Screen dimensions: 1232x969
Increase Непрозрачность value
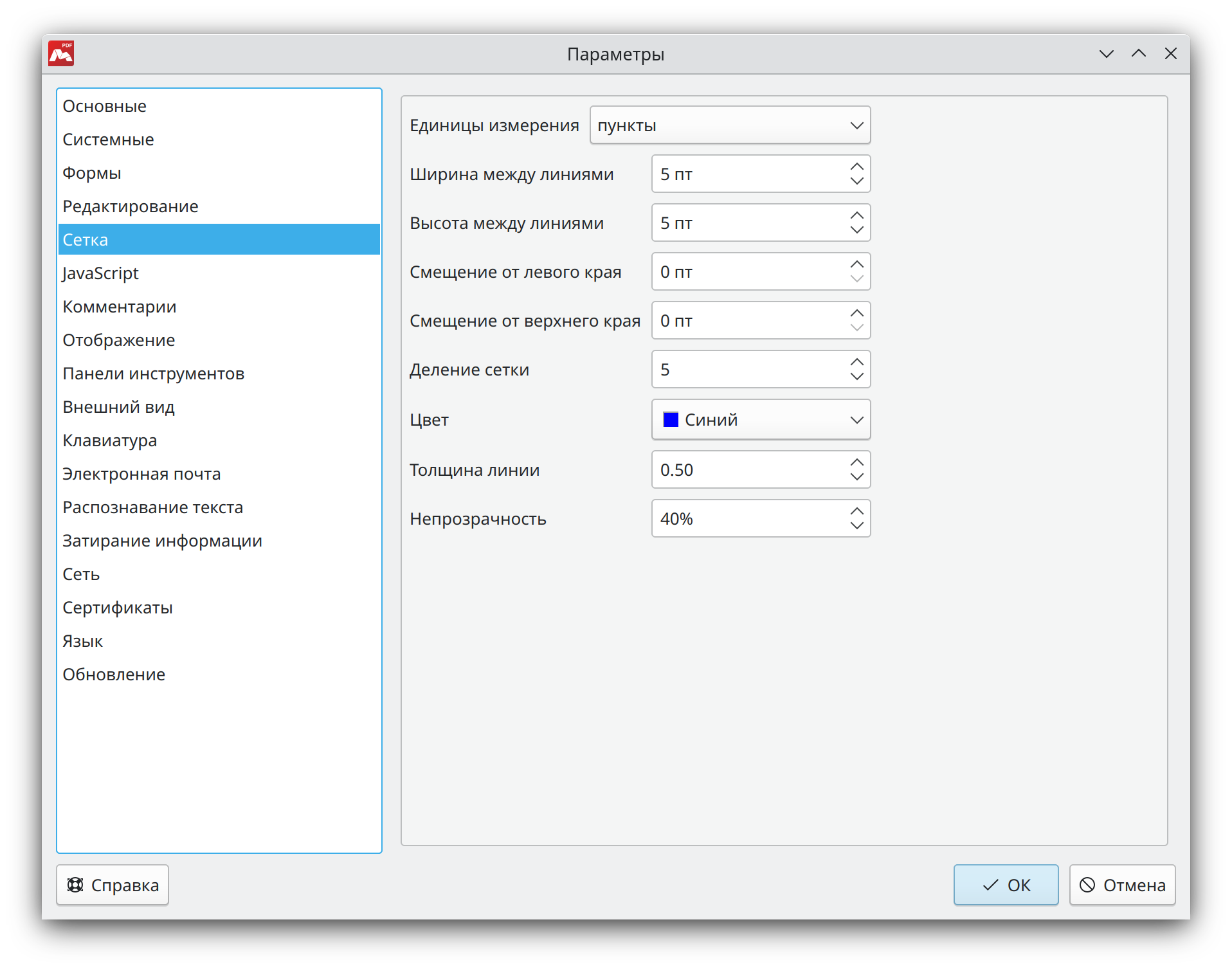(856, 511)
